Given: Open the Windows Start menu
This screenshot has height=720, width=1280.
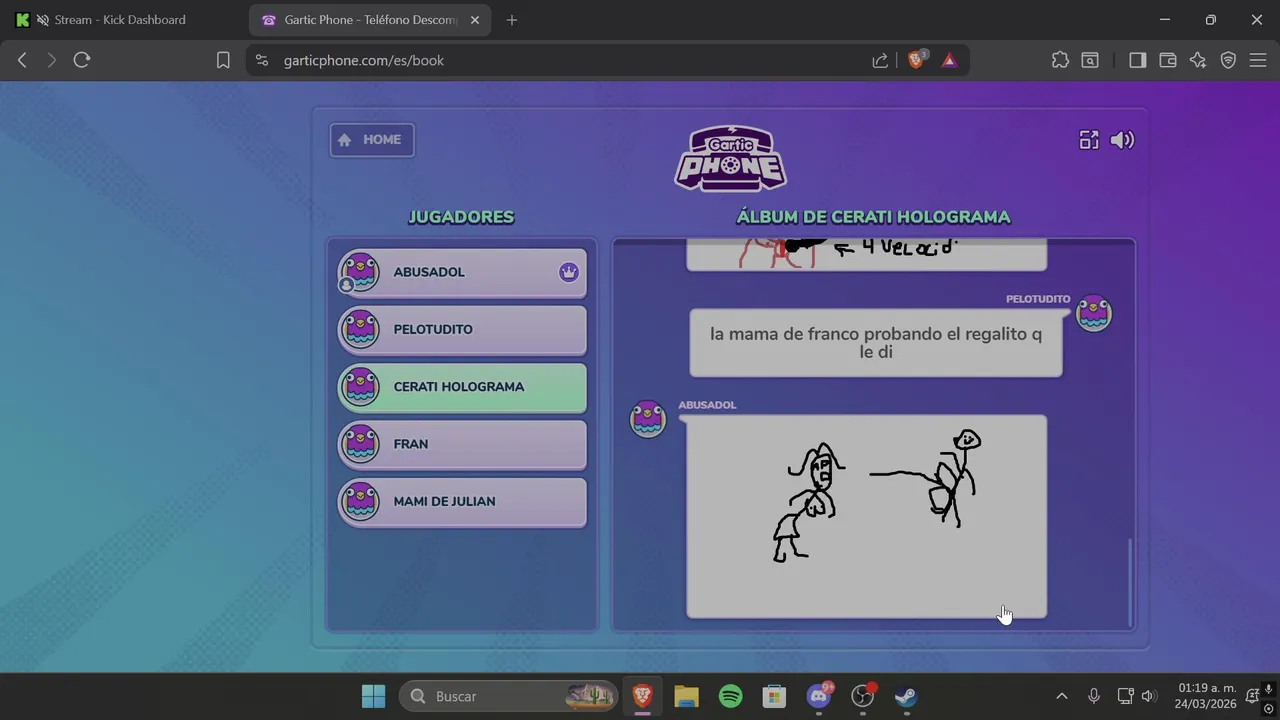Looking at the screenshot, I should (x=373, y=696).
